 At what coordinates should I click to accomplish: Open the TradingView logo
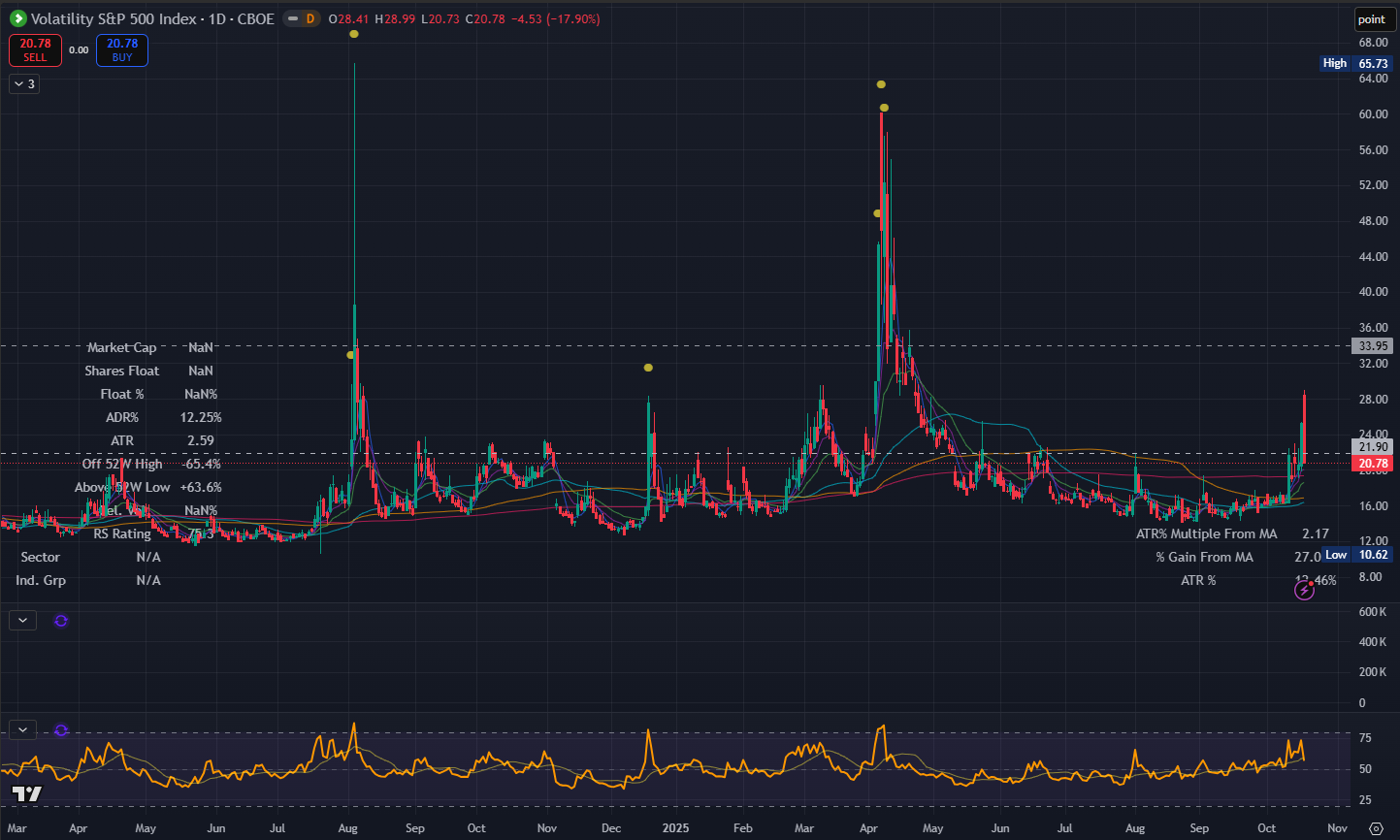click(27, 794)
